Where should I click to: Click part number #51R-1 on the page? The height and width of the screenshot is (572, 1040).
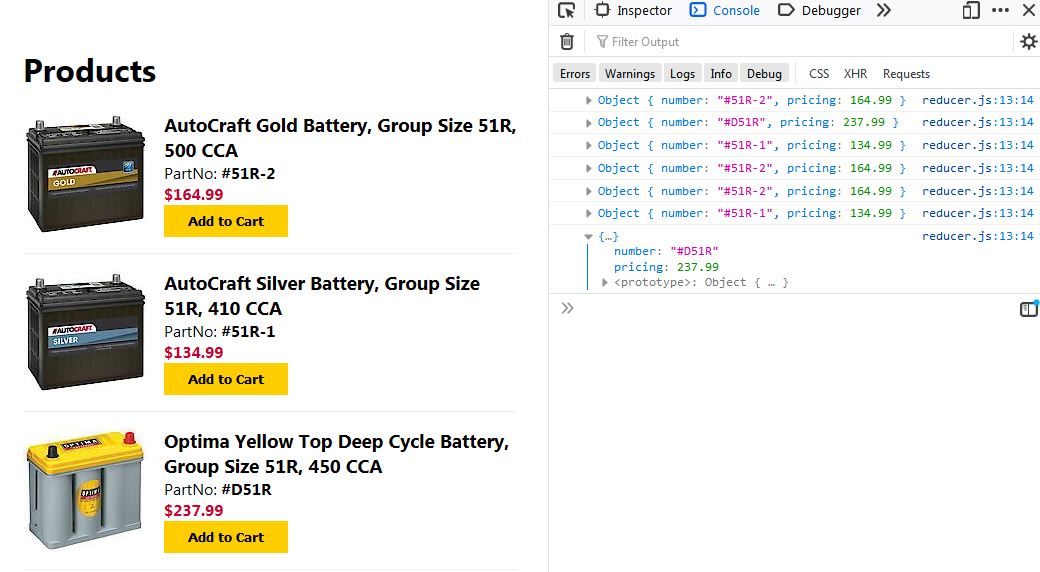(x=248, y=332)
